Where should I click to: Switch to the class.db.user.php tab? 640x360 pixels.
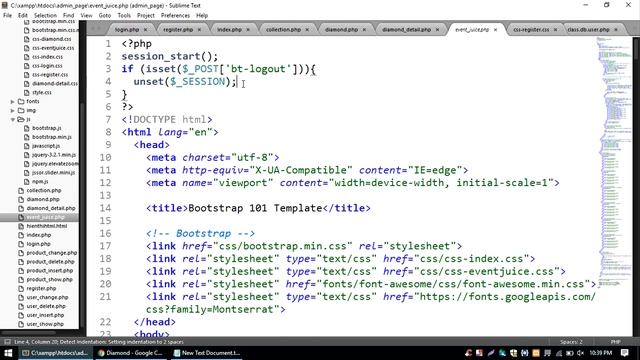coord(588,29)
